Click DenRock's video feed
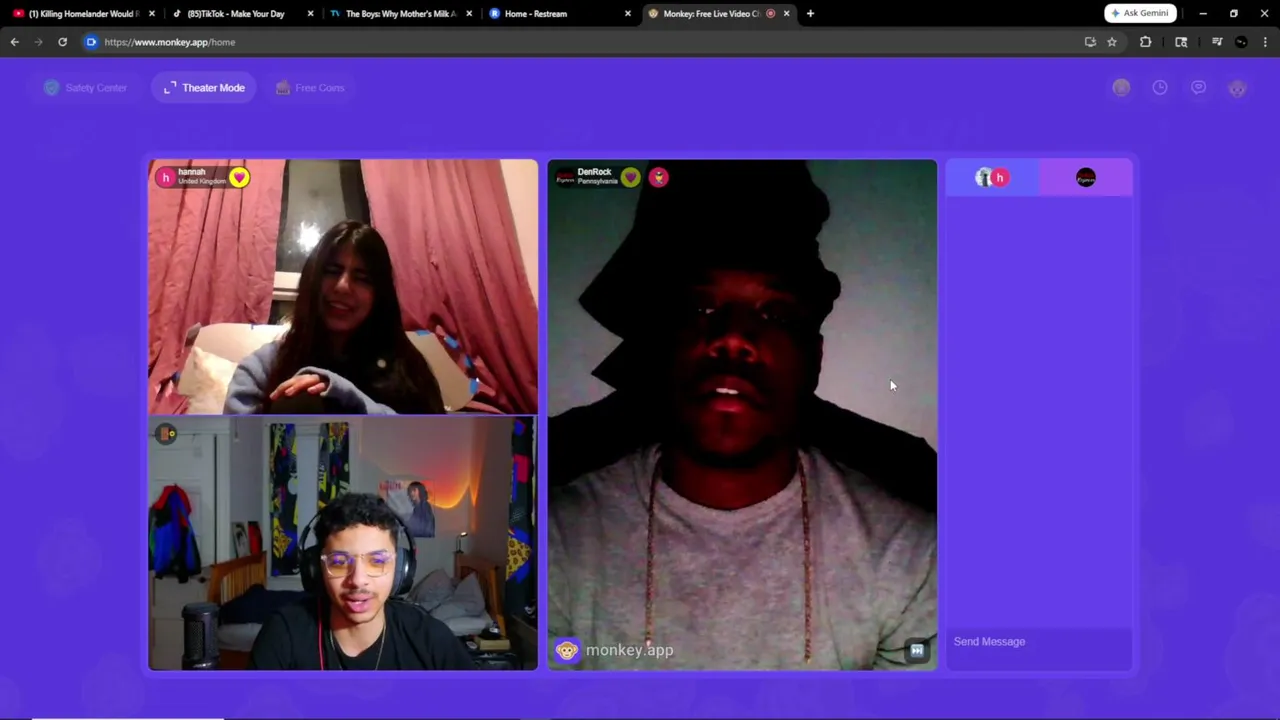The width and height of the screenshot is (1280, 720). coord(742,415)
